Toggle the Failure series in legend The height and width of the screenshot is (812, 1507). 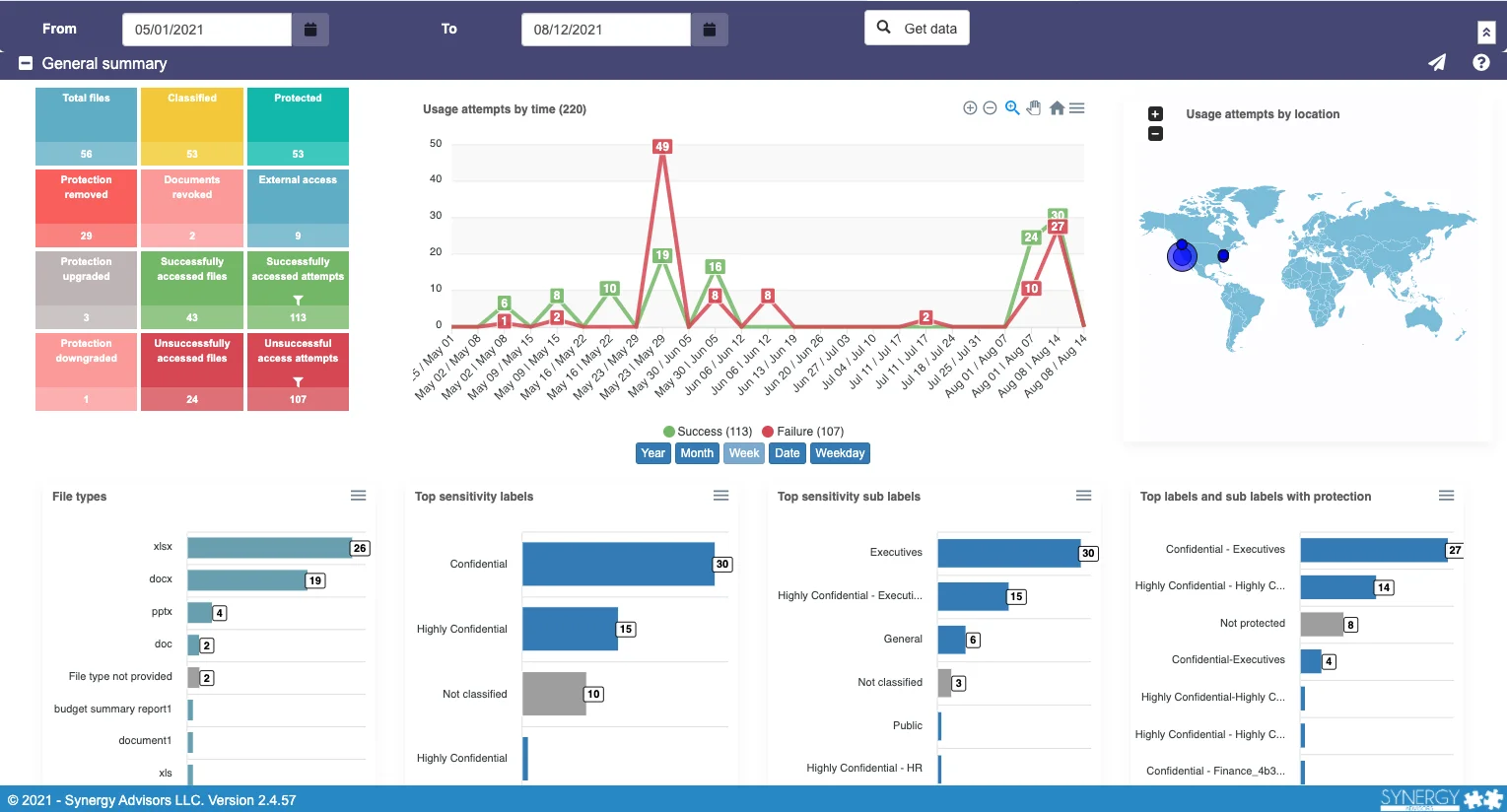pos(803,432)
